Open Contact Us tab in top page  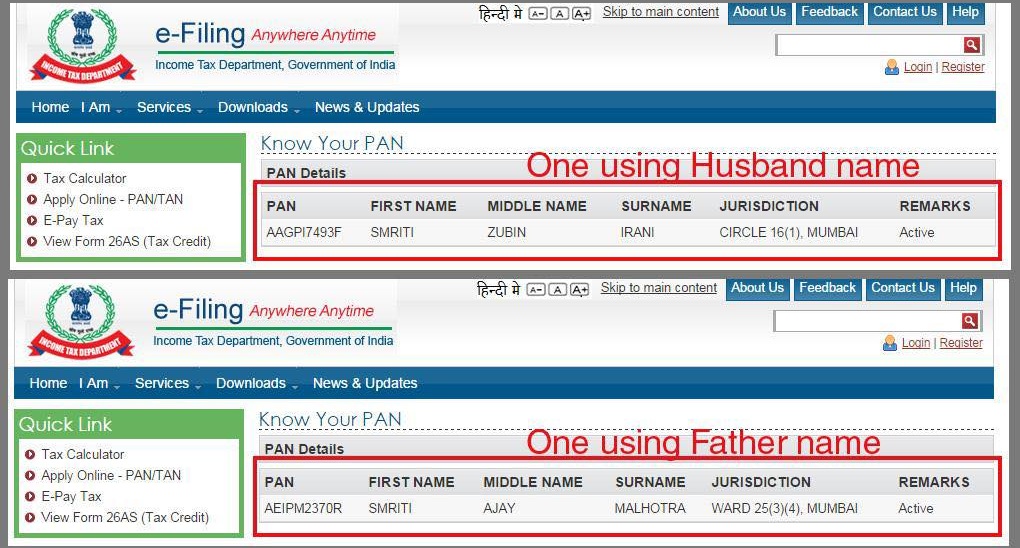(x=905, y=12)
